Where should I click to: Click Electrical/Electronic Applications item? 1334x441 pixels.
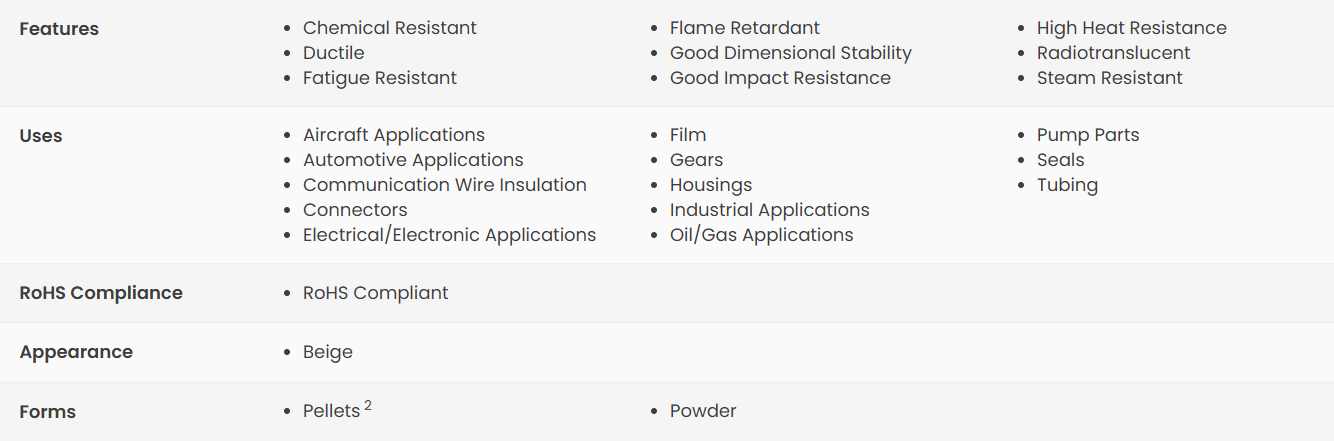coord(449,235)
